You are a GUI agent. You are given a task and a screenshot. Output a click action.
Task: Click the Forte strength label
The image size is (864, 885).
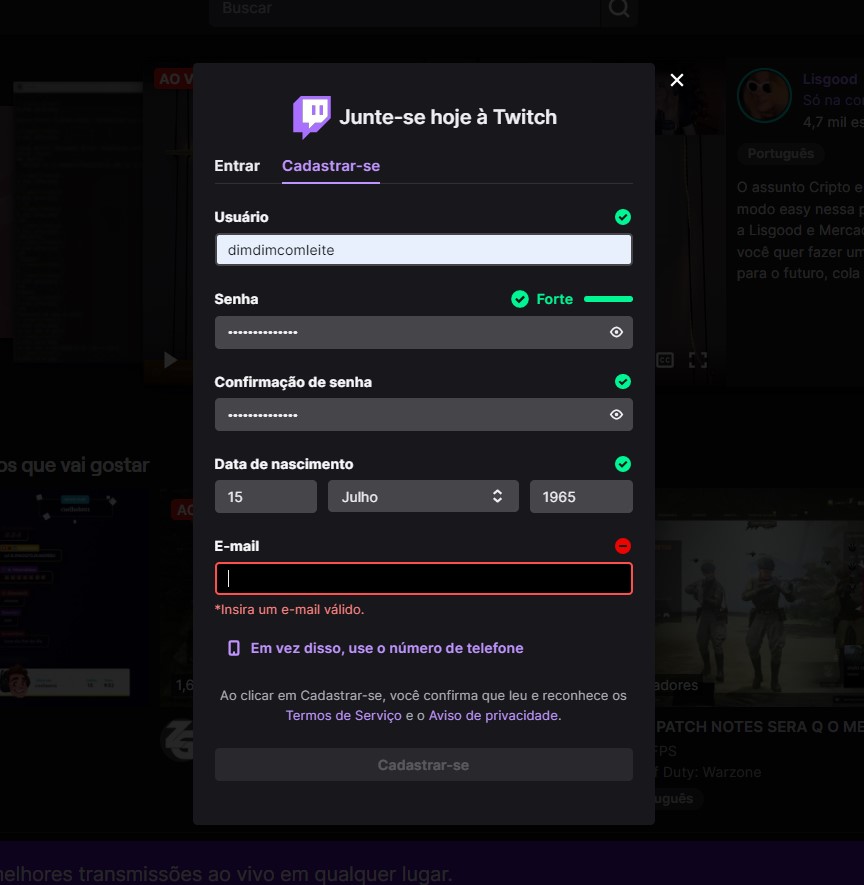click(554, 299)
